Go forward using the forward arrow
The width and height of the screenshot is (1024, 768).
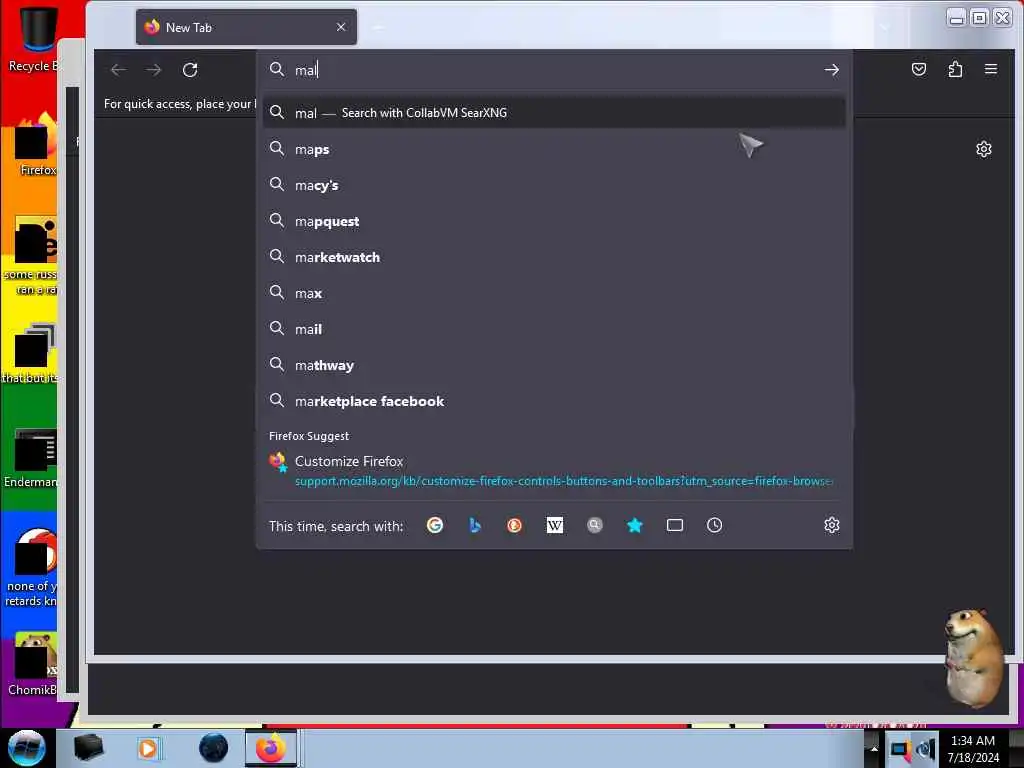[153, 69]
